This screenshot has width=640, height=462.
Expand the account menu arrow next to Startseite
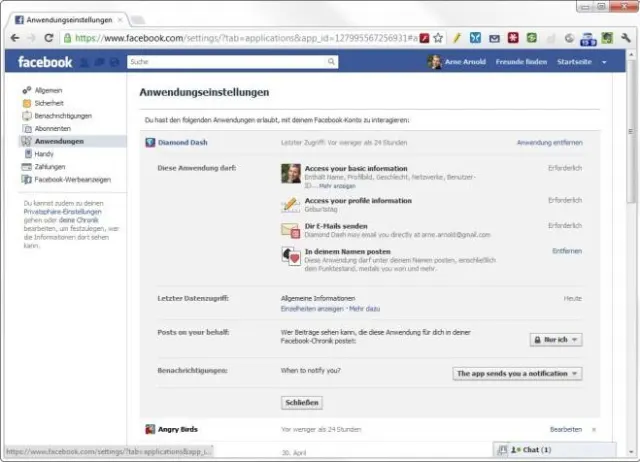tap(604, 62)
